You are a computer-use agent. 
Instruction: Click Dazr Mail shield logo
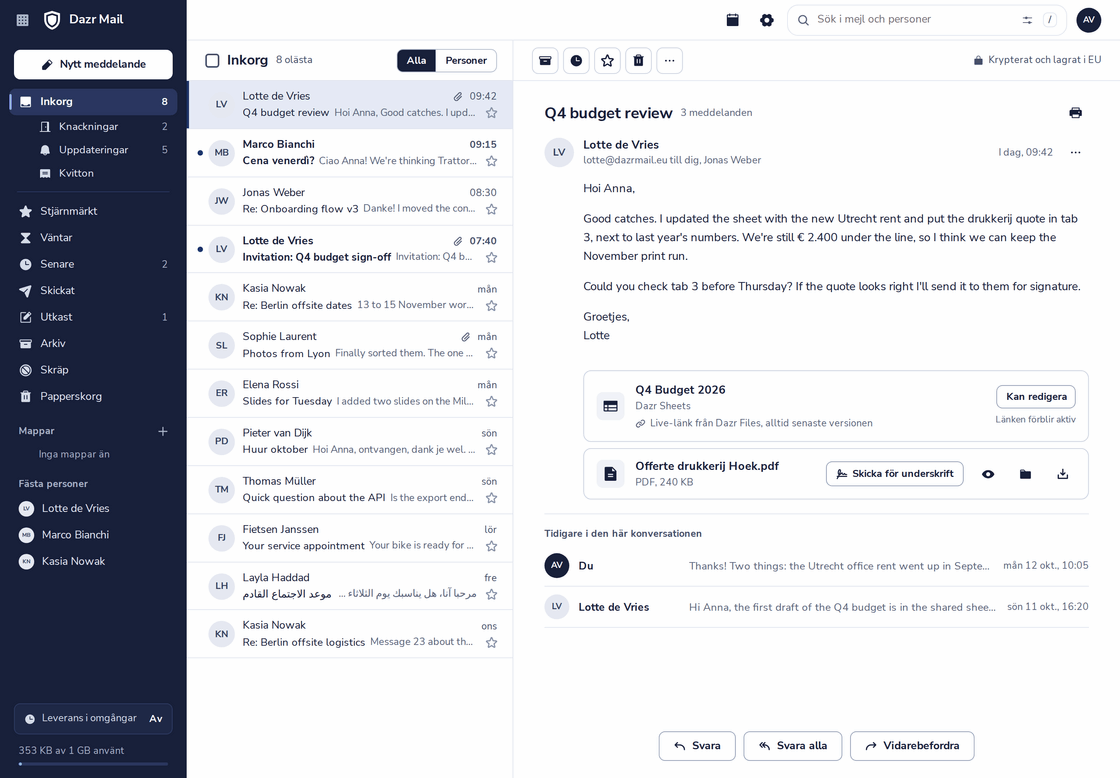coord(52,20)
